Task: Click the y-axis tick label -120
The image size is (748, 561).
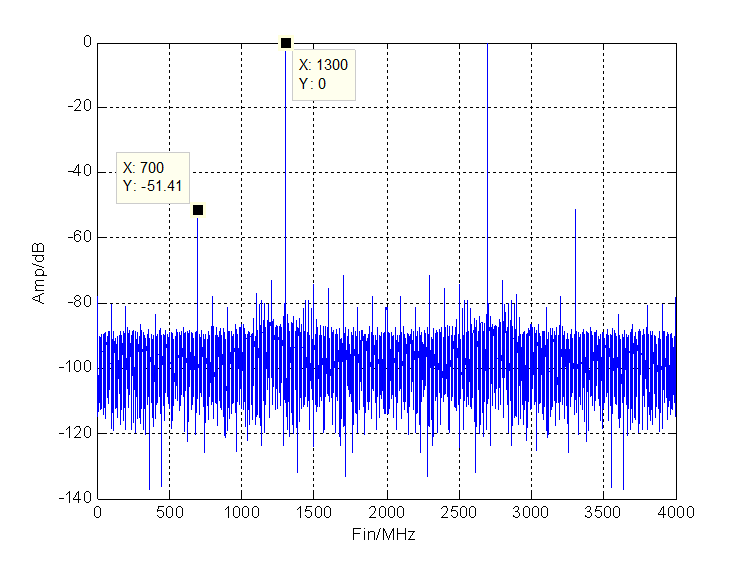Action: [75, 433]
